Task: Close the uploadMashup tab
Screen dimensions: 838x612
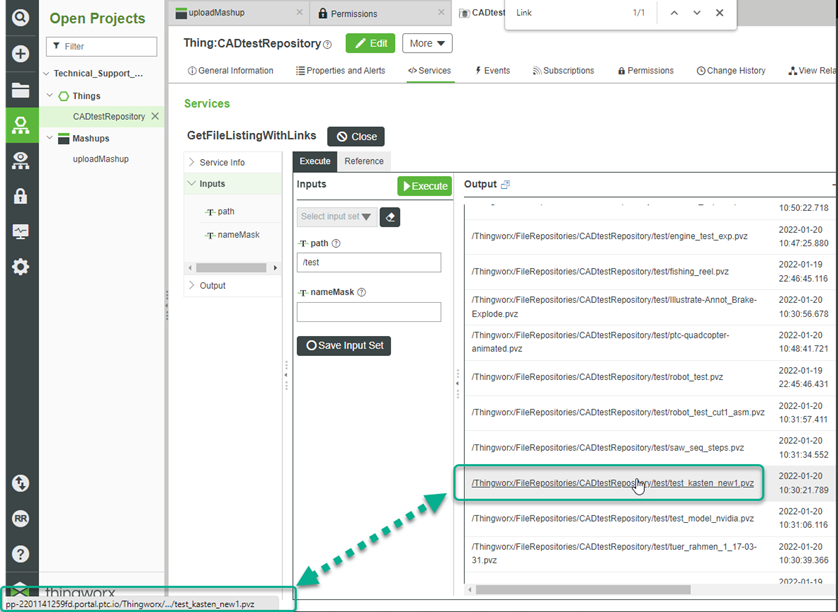Action: pos(299,12)
